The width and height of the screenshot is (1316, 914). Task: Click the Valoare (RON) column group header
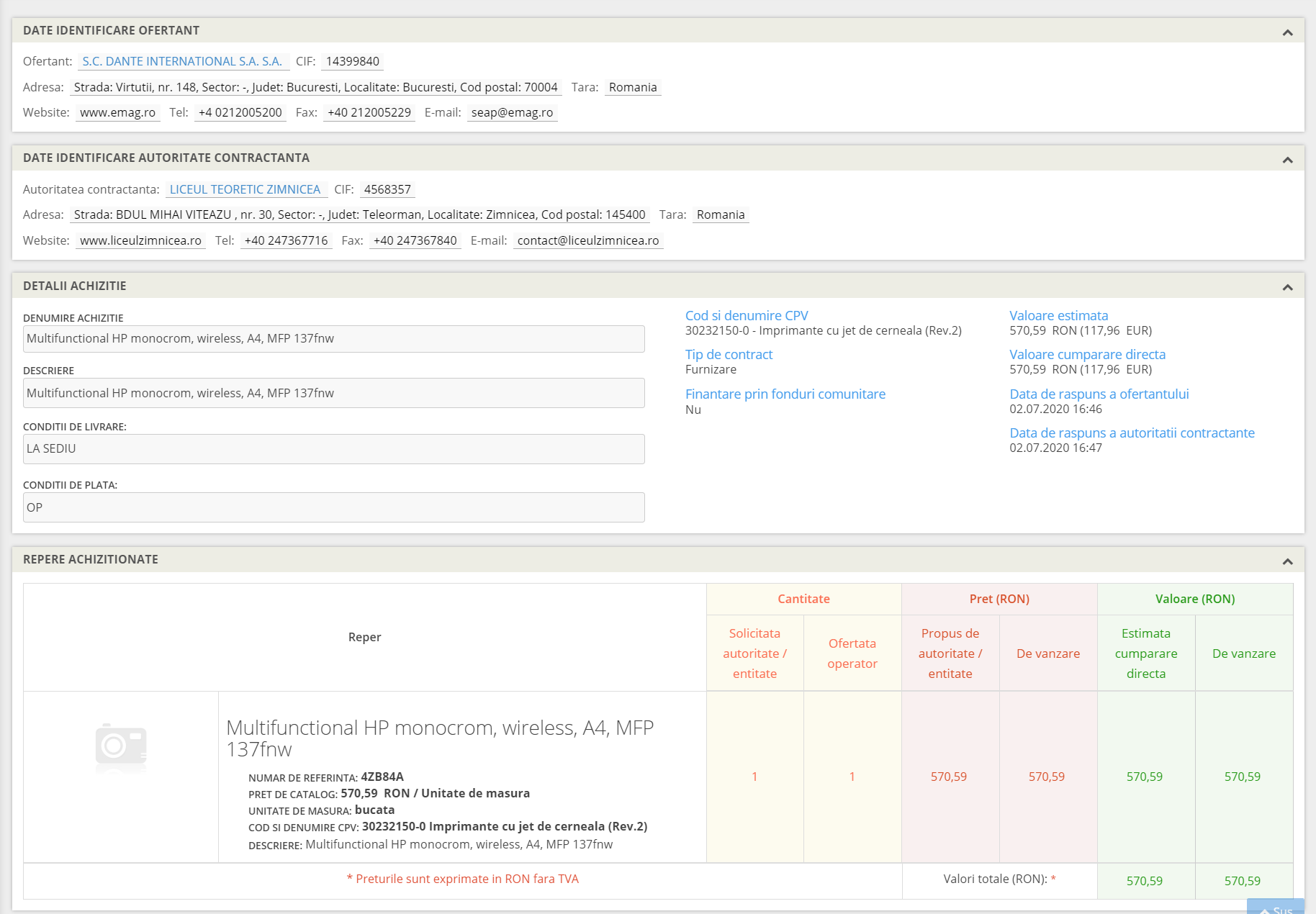[x=1195, y=599]
